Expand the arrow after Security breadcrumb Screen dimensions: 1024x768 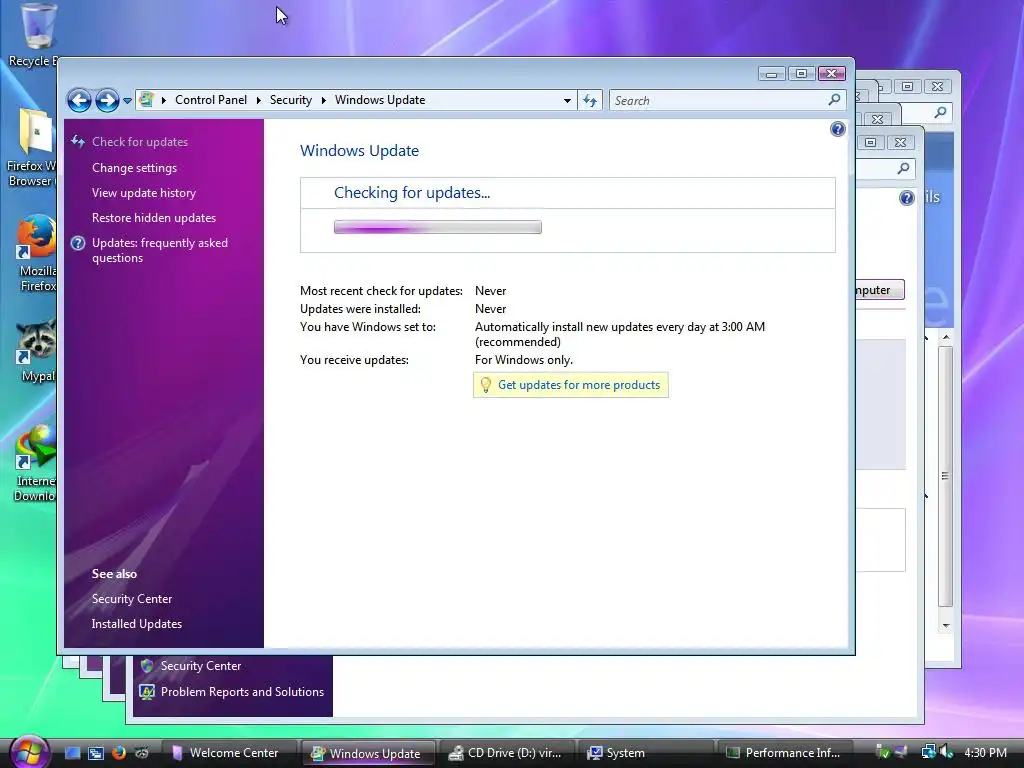pyautogui.click(x=323, y=100)
